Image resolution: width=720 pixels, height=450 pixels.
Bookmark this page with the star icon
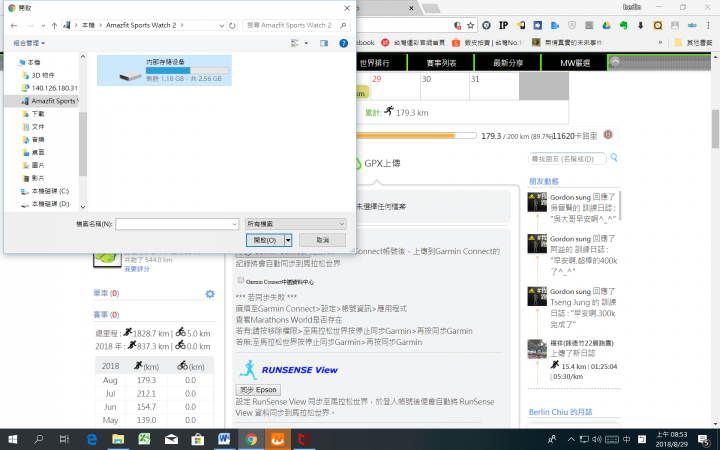pos(470,26)
